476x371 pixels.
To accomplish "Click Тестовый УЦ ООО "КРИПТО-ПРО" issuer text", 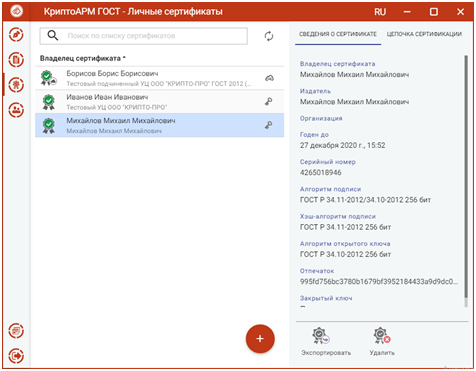I will coord(117,107).
